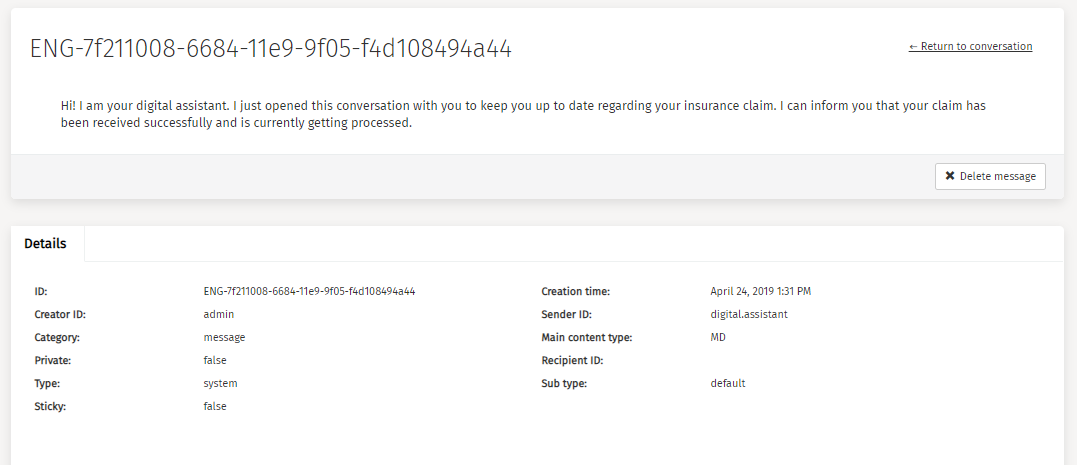Follow the Return to conversation link
Image resolution: width=1077 pixels, height=465 pixels.
coord(970,46)
